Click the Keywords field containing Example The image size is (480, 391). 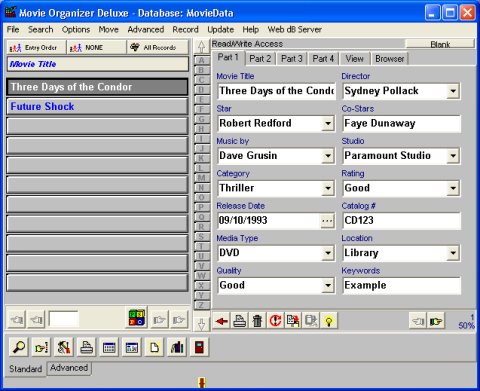click(x=402, y=285)
